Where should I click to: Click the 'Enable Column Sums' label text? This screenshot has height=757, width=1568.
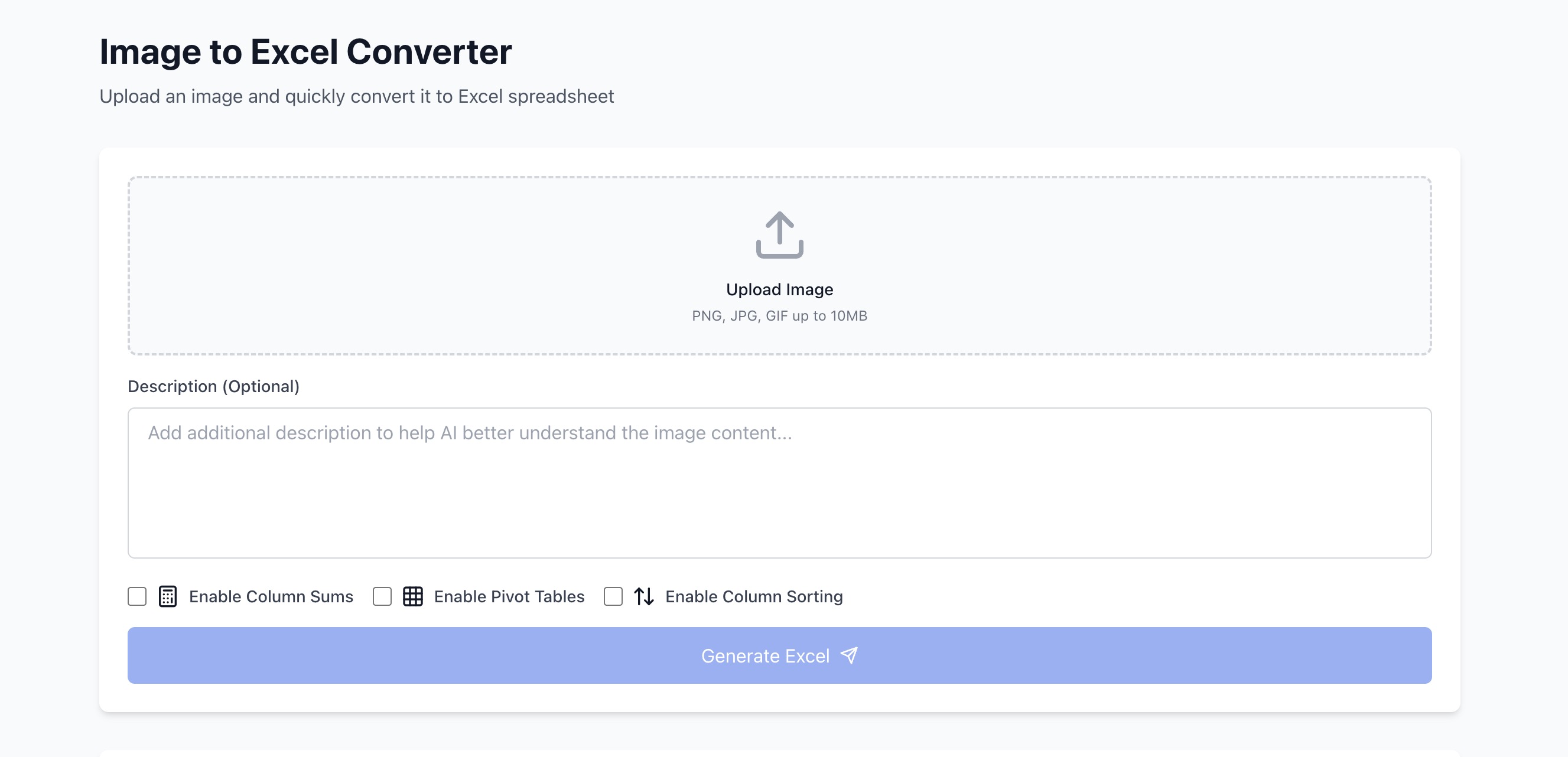[271, 596]
